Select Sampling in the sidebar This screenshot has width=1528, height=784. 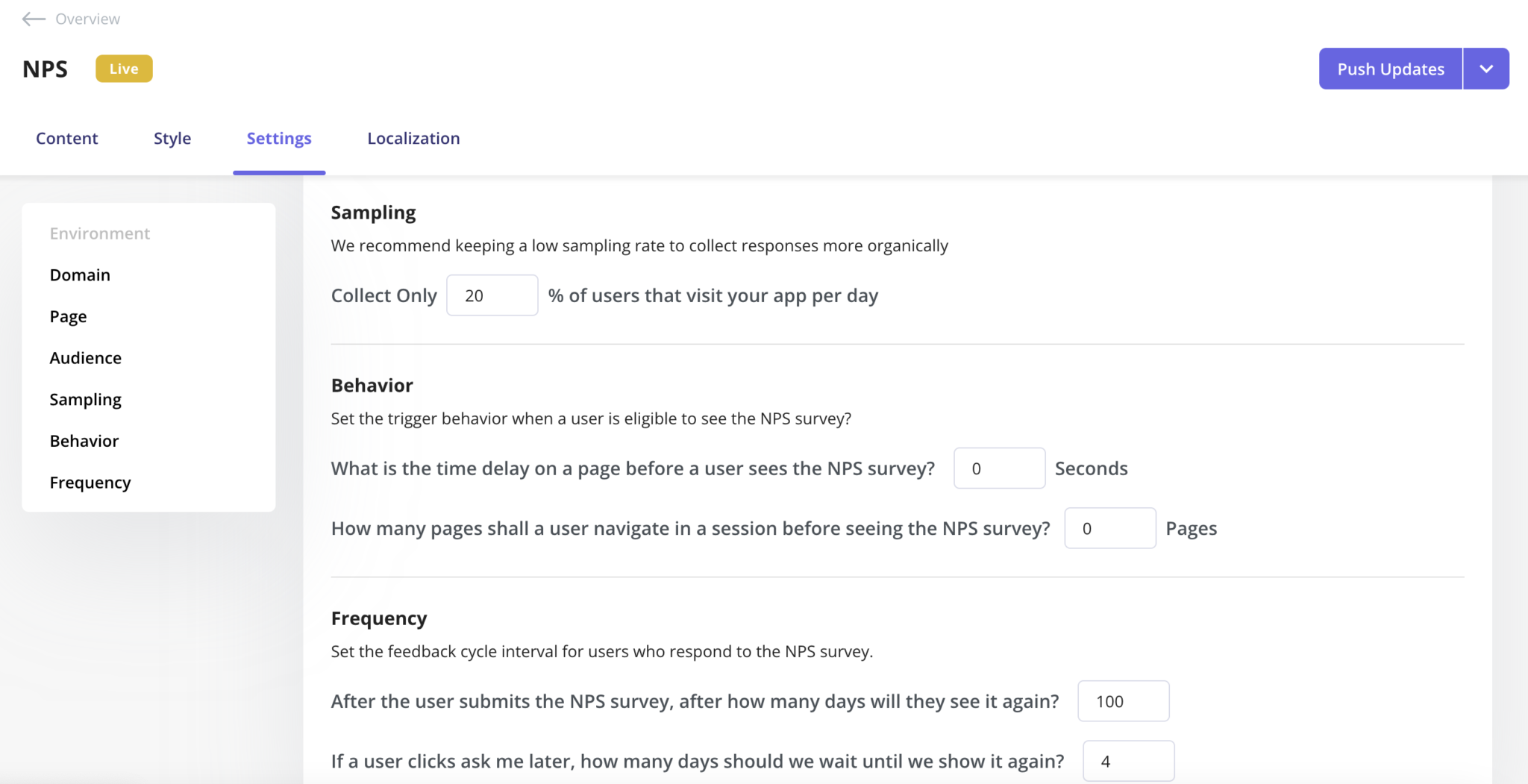[x=85, y=399]
